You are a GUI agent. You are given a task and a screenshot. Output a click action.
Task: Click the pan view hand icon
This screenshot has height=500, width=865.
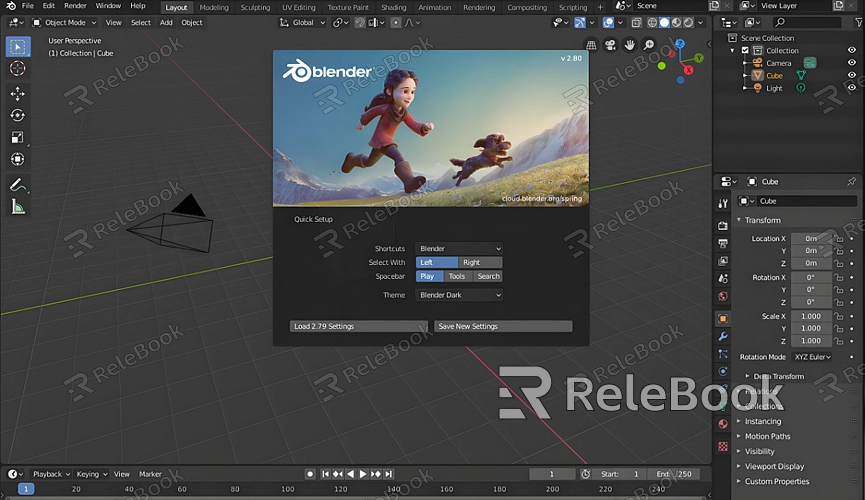pos(629,45)
